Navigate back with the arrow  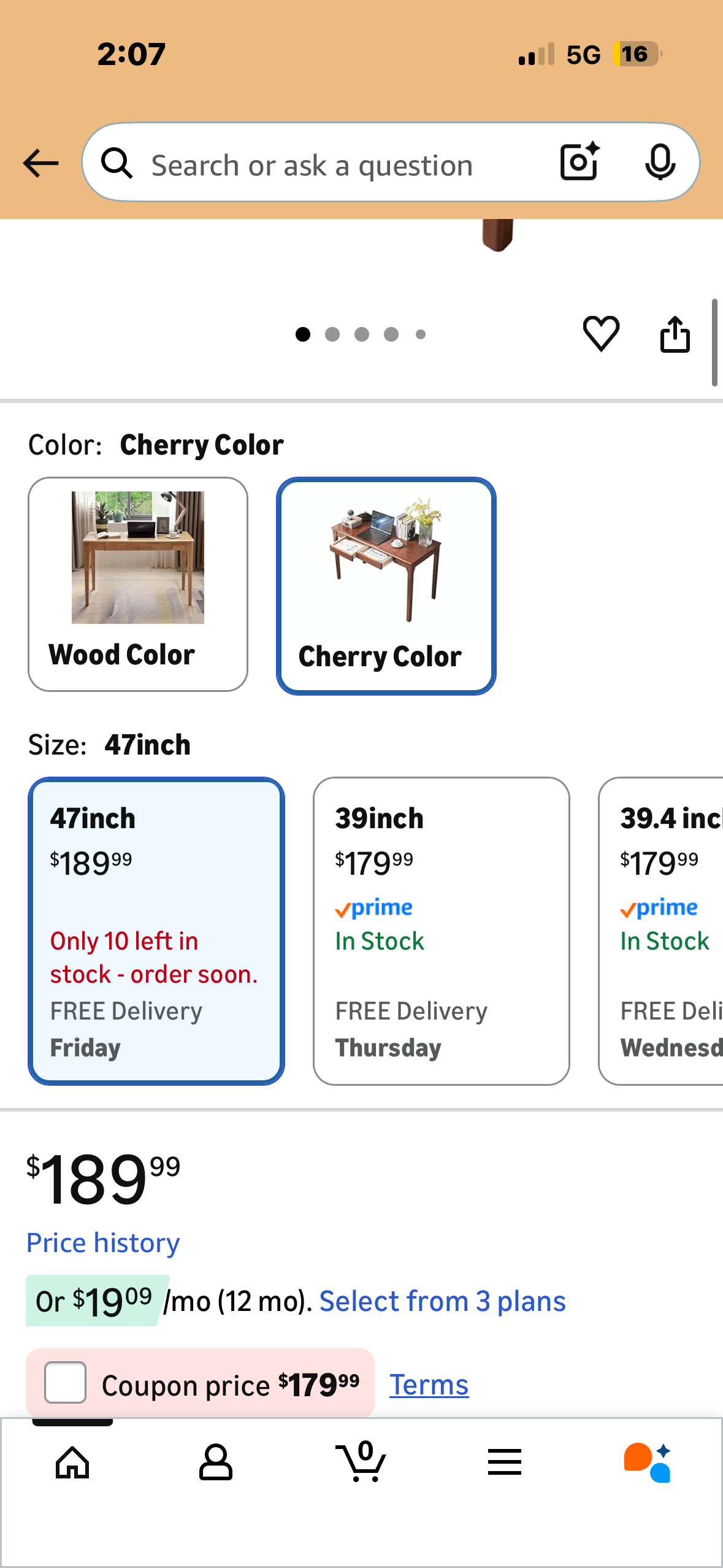click(39, 163)
